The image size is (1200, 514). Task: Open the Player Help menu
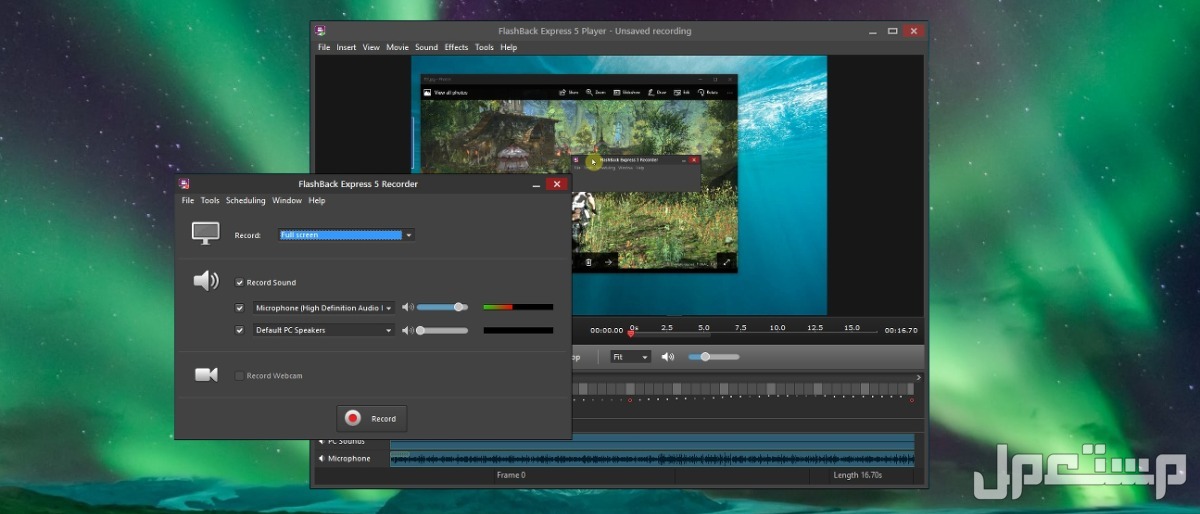(x=509, y=48)
